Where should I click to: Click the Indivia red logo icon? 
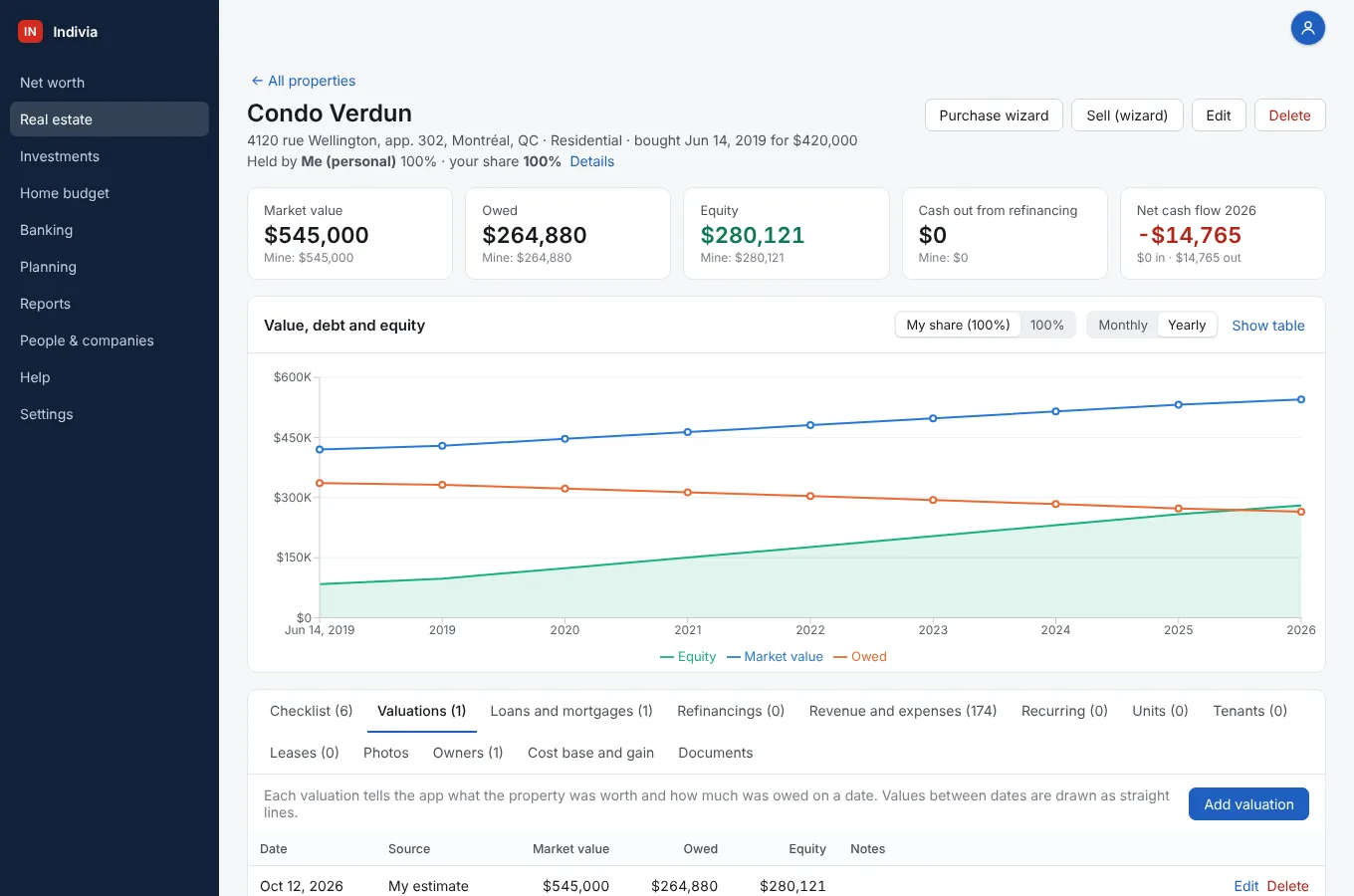pyautogui.click(x=30, y=32)
